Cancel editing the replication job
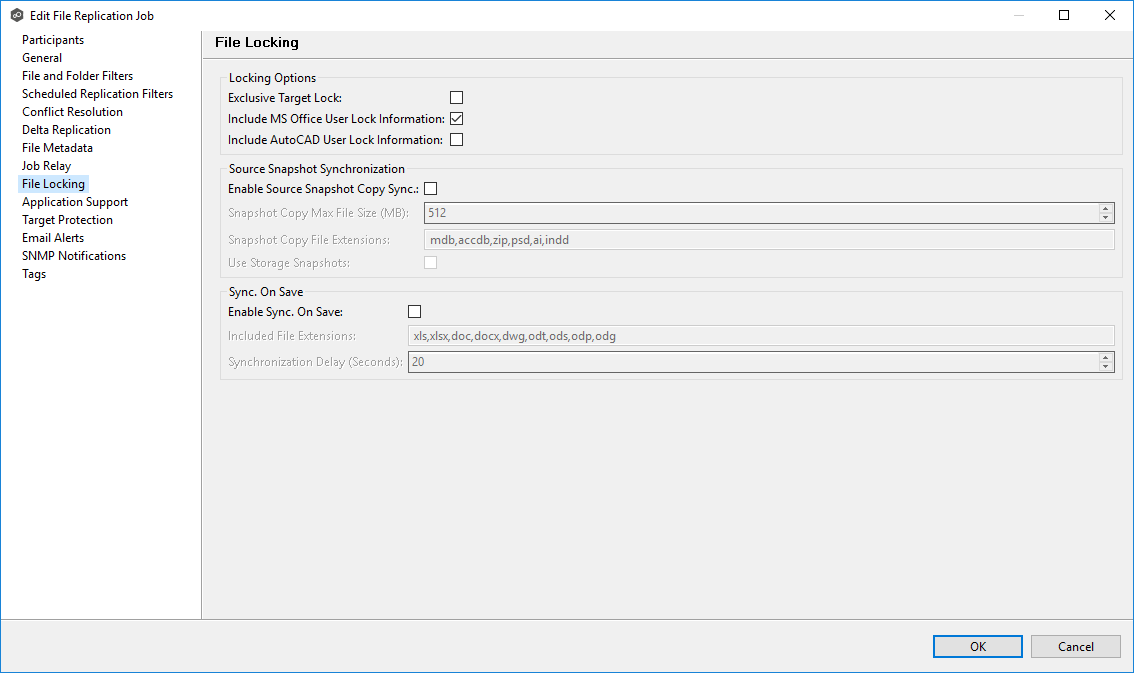The image size is (1134, 673). tap(1075, 647)
